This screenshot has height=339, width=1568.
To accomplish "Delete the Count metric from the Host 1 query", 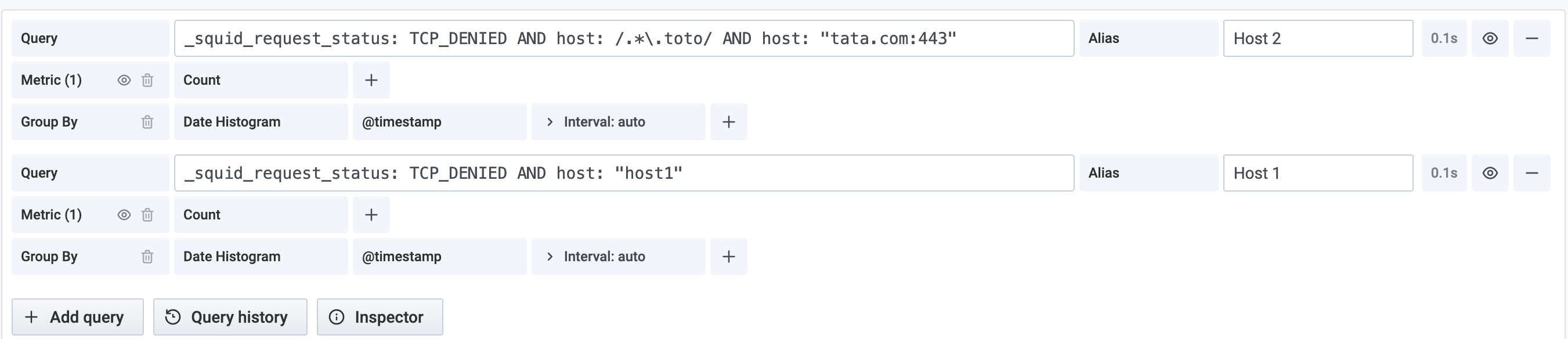I will tap(146, 214).
